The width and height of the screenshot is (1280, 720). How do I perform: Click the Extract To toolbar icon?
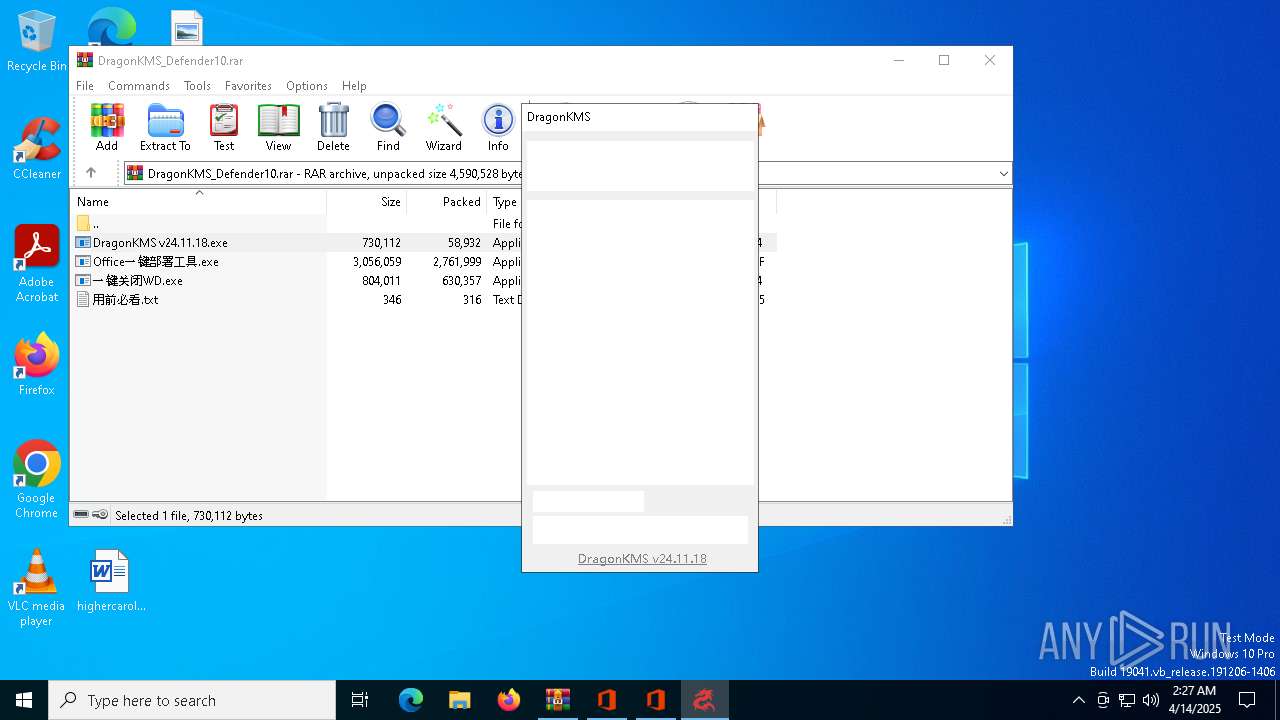coord(165,127)
